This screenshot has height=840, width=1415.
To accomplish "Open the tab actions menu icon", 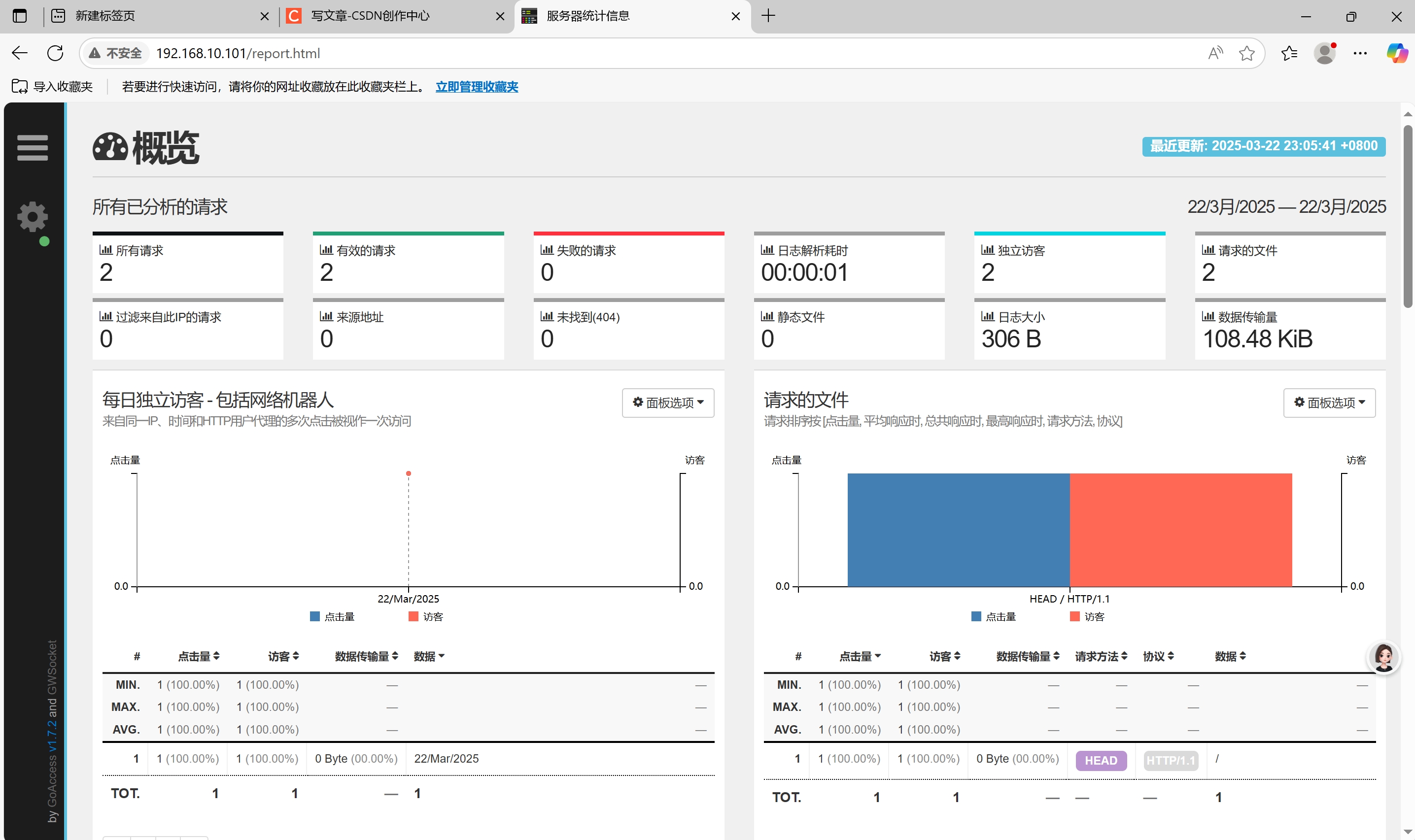I will [20, 16].
